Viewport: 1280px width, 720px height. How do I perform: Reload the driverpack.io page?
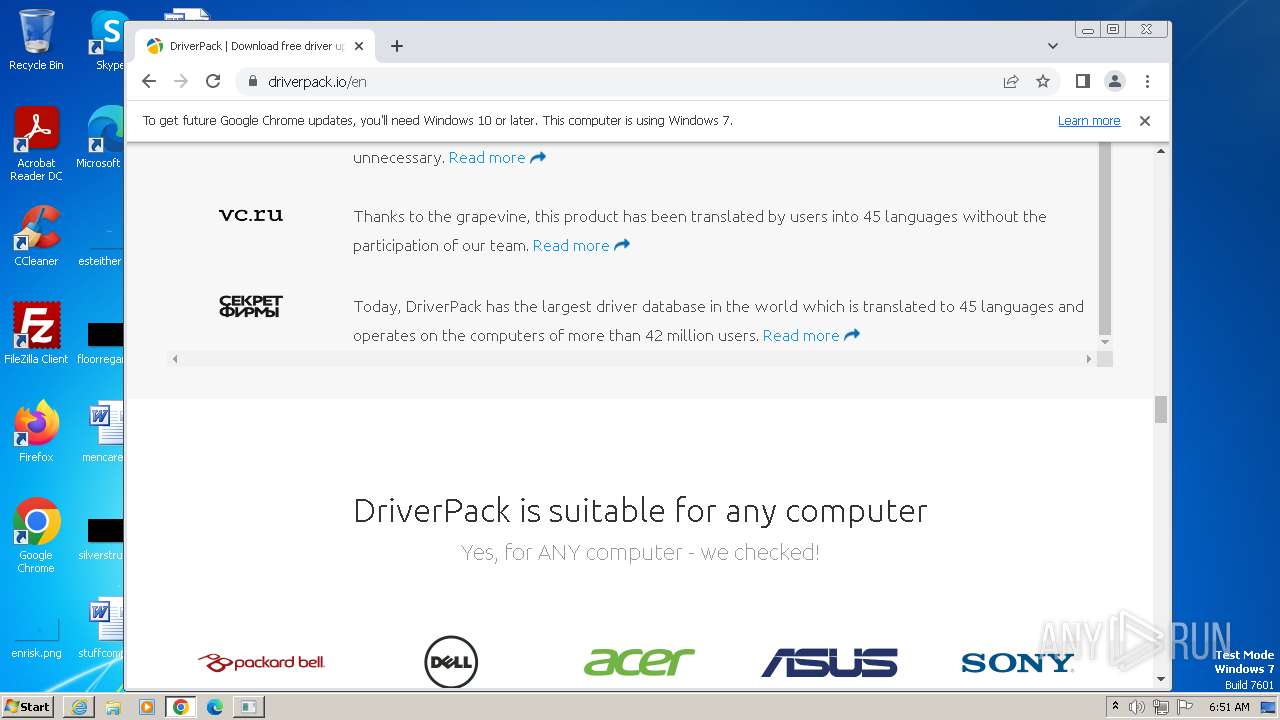(213, 81)
